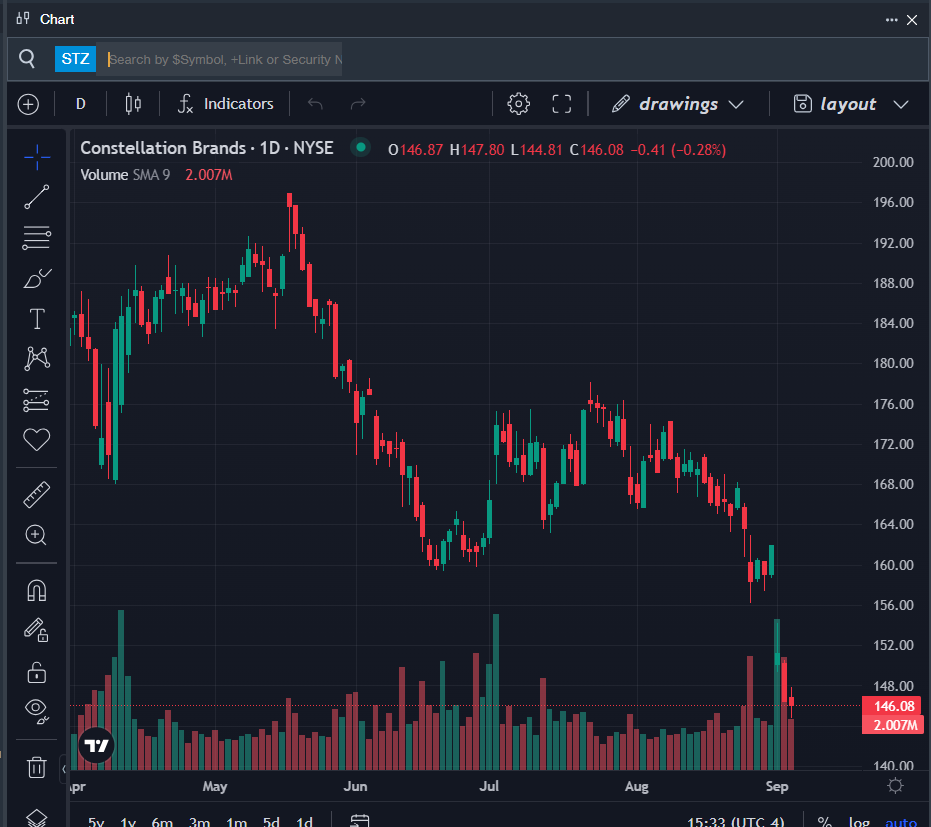
Task: Click the TradingView logo
Action: [x=96, y=744]
